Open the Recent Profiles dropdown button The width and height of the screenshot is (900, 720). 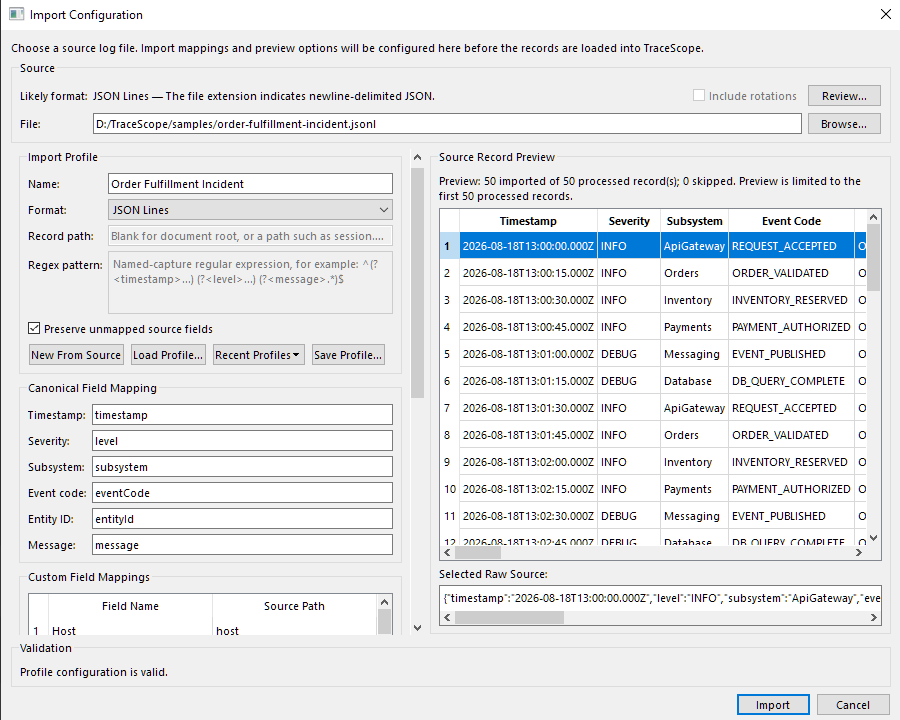(258, 355)
